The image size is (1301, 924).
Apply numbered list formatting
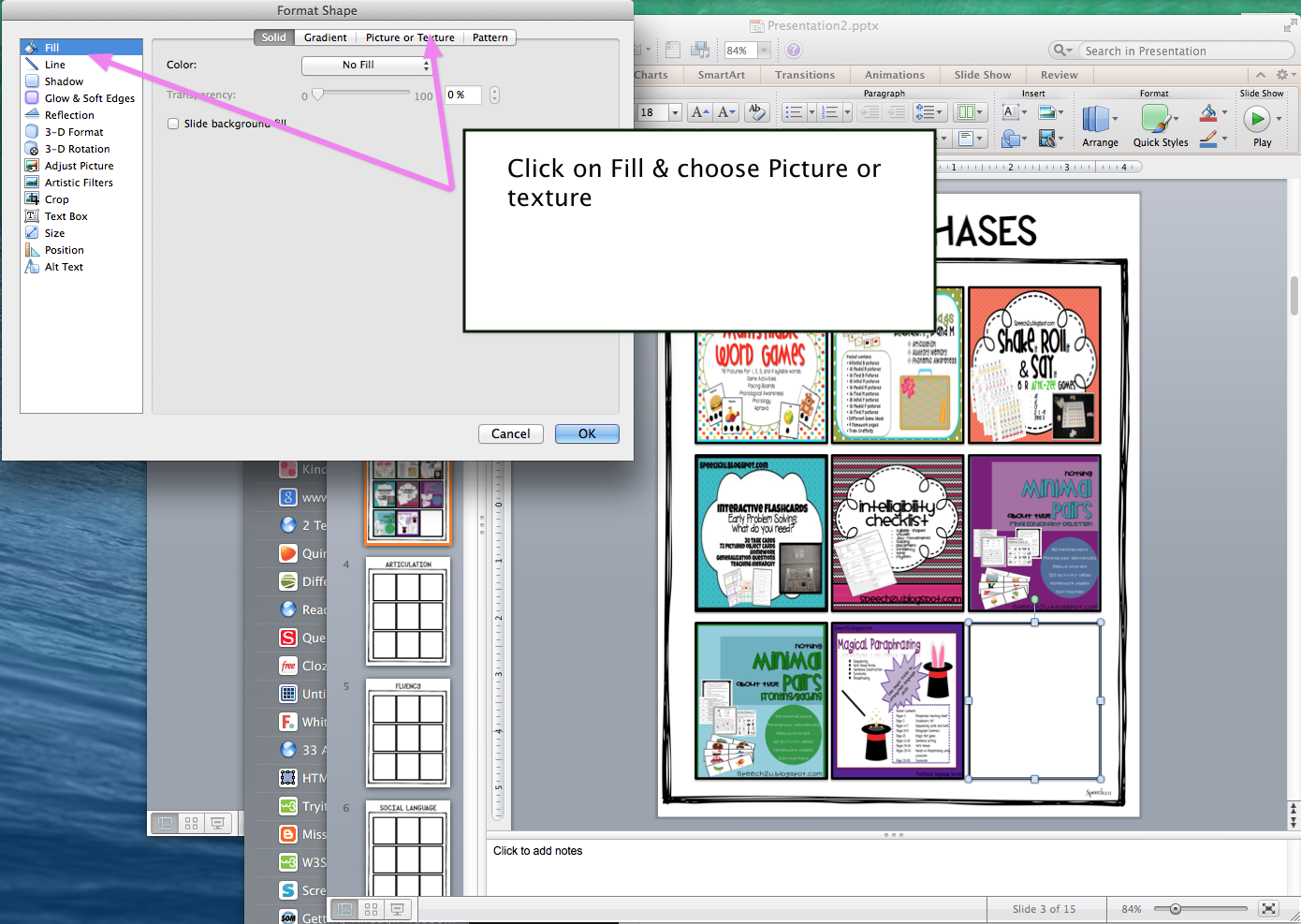829,112
